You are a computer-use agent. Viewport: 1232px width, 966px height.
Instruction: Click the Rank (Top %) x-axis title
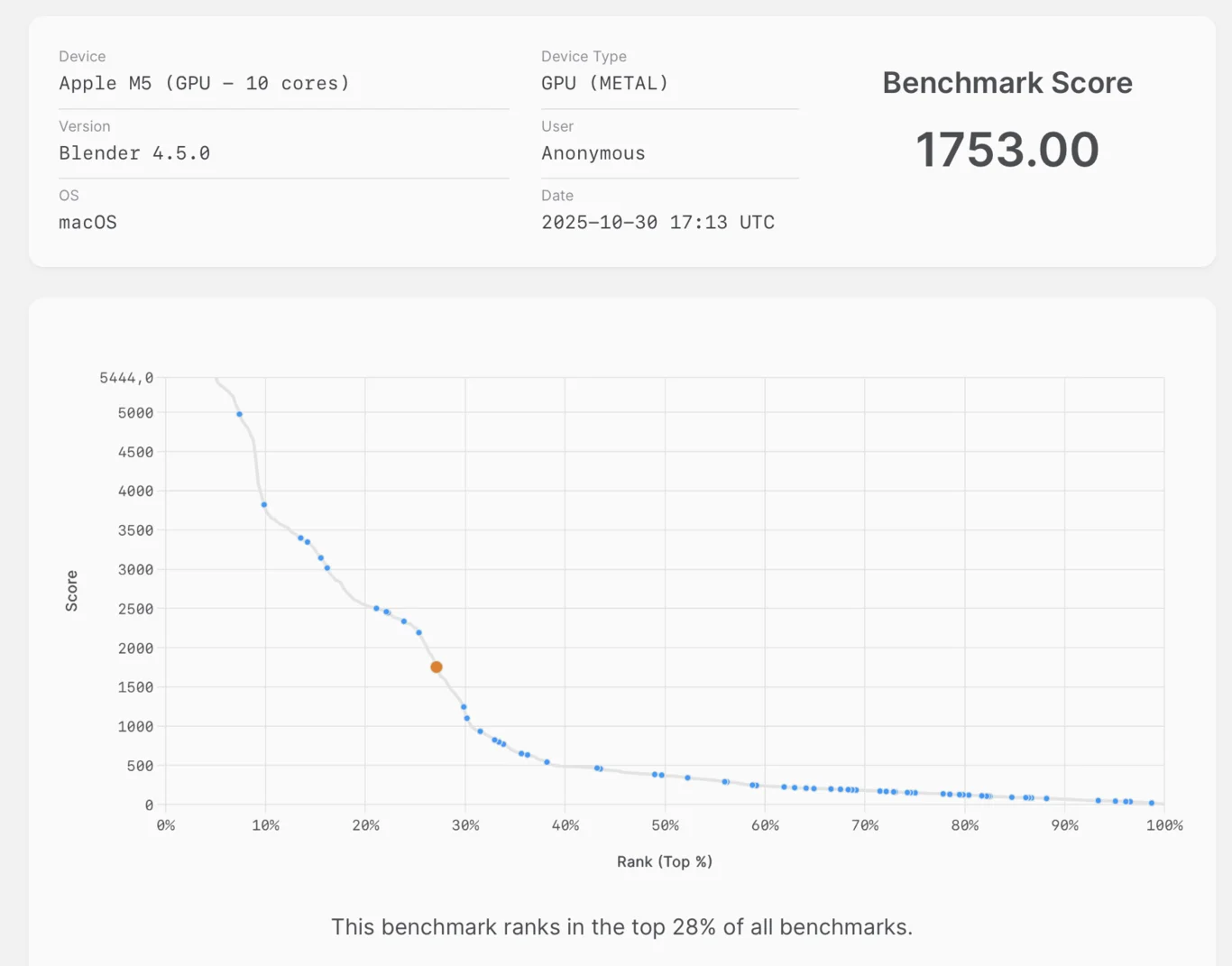pyautogui.click(x=665, y=862)
